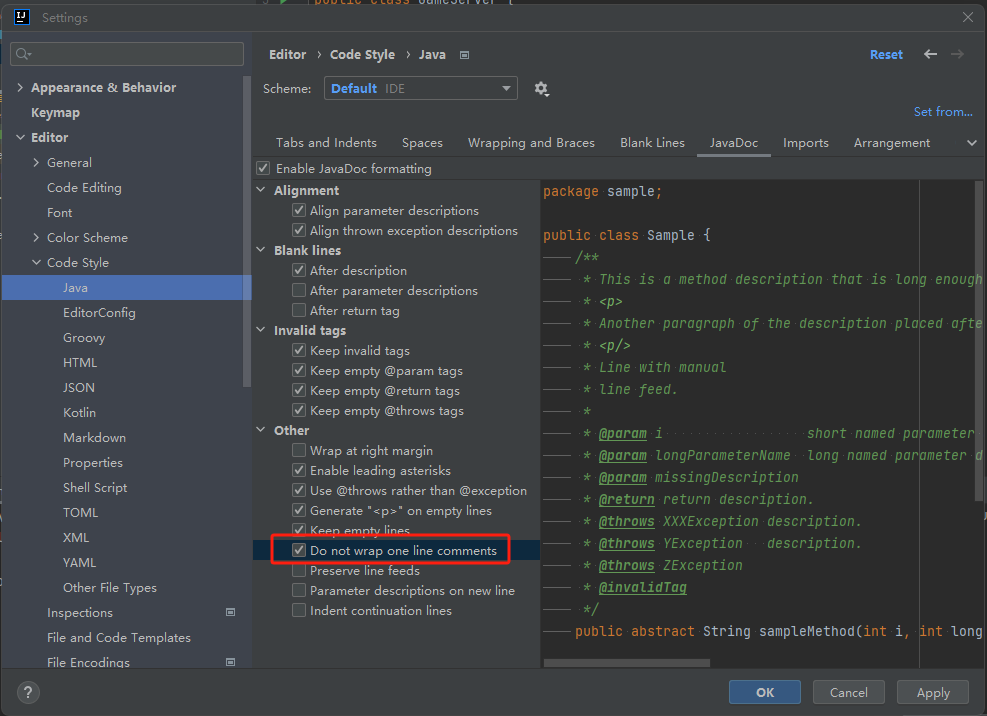This screenshot has width=987, height=716.
Task: Open the Imports tab
Action: click(805, 143)
